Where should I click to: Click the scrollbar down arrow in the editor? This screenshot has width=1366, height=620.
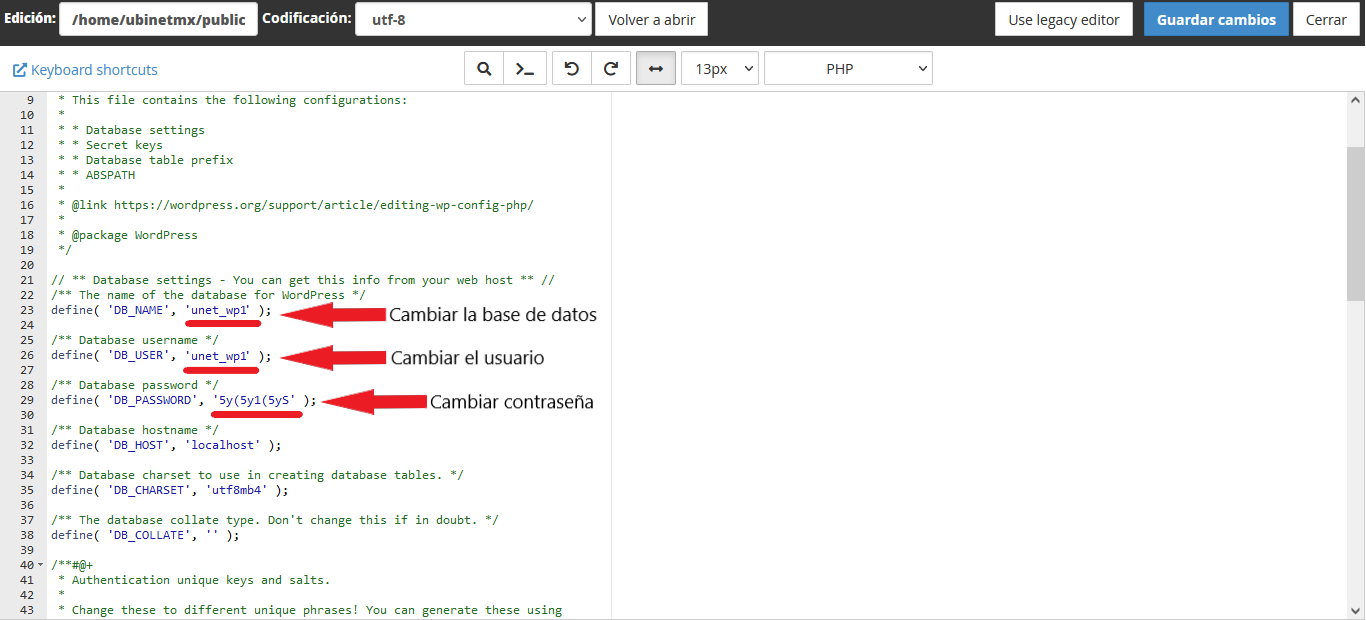click(x=1355, y=610)
